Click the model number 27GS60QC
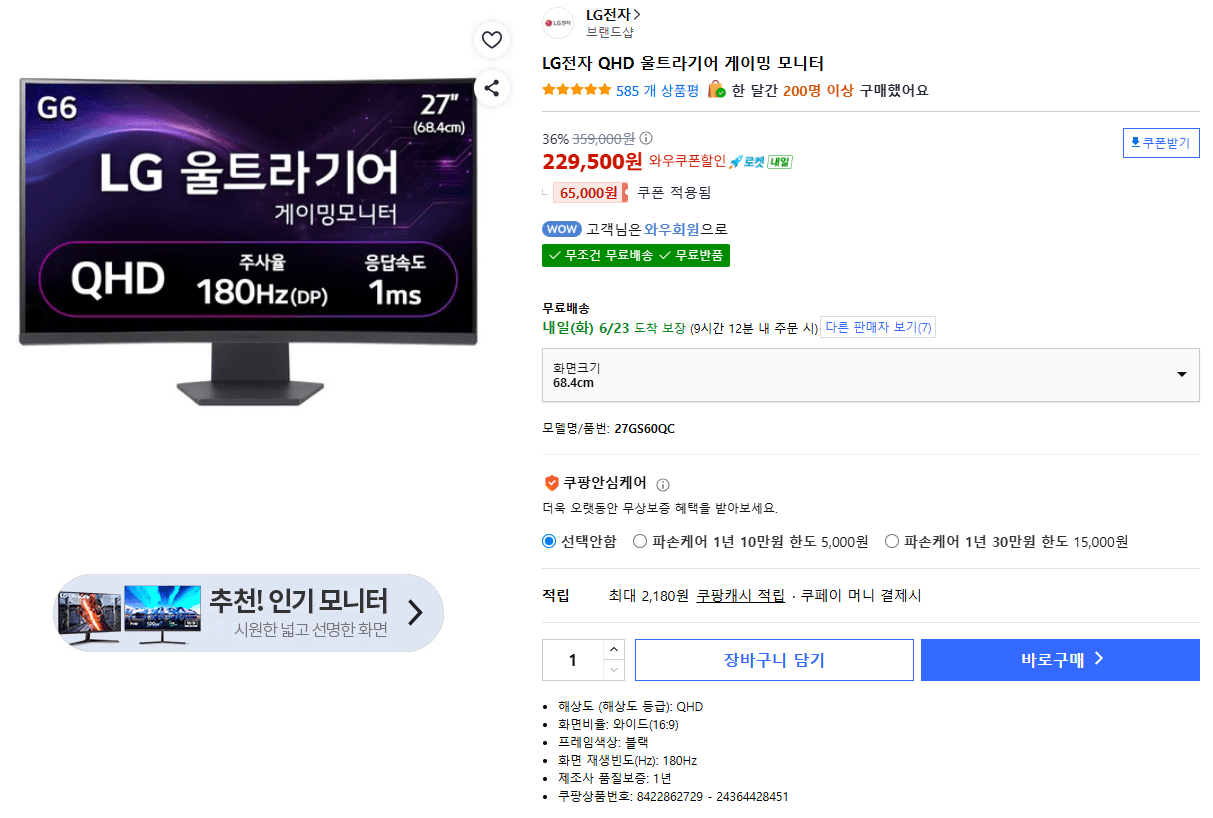The image size is (1213, 818). (644, 429)
